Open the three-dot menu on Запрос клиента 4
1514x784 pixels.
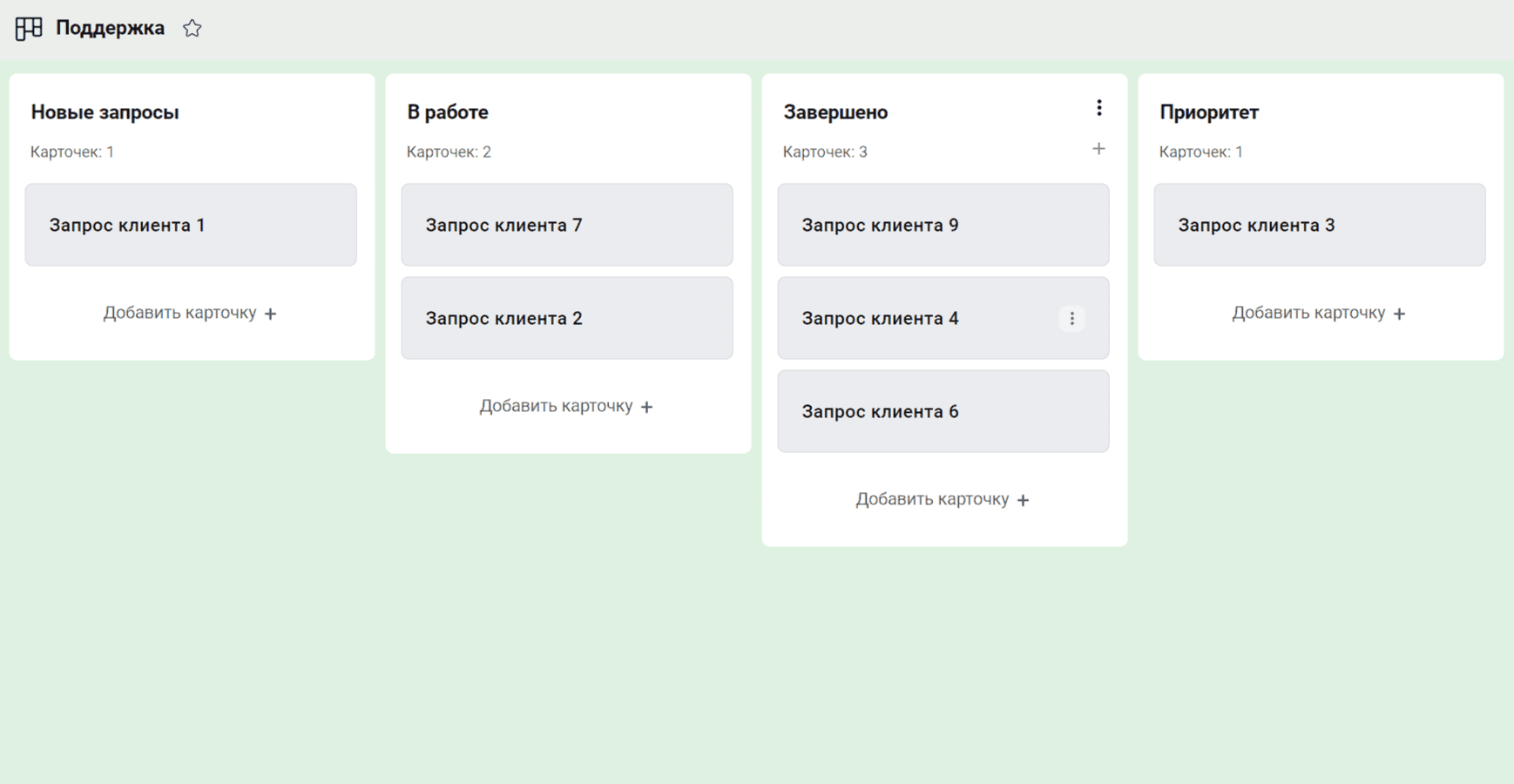coord(1071,319)
